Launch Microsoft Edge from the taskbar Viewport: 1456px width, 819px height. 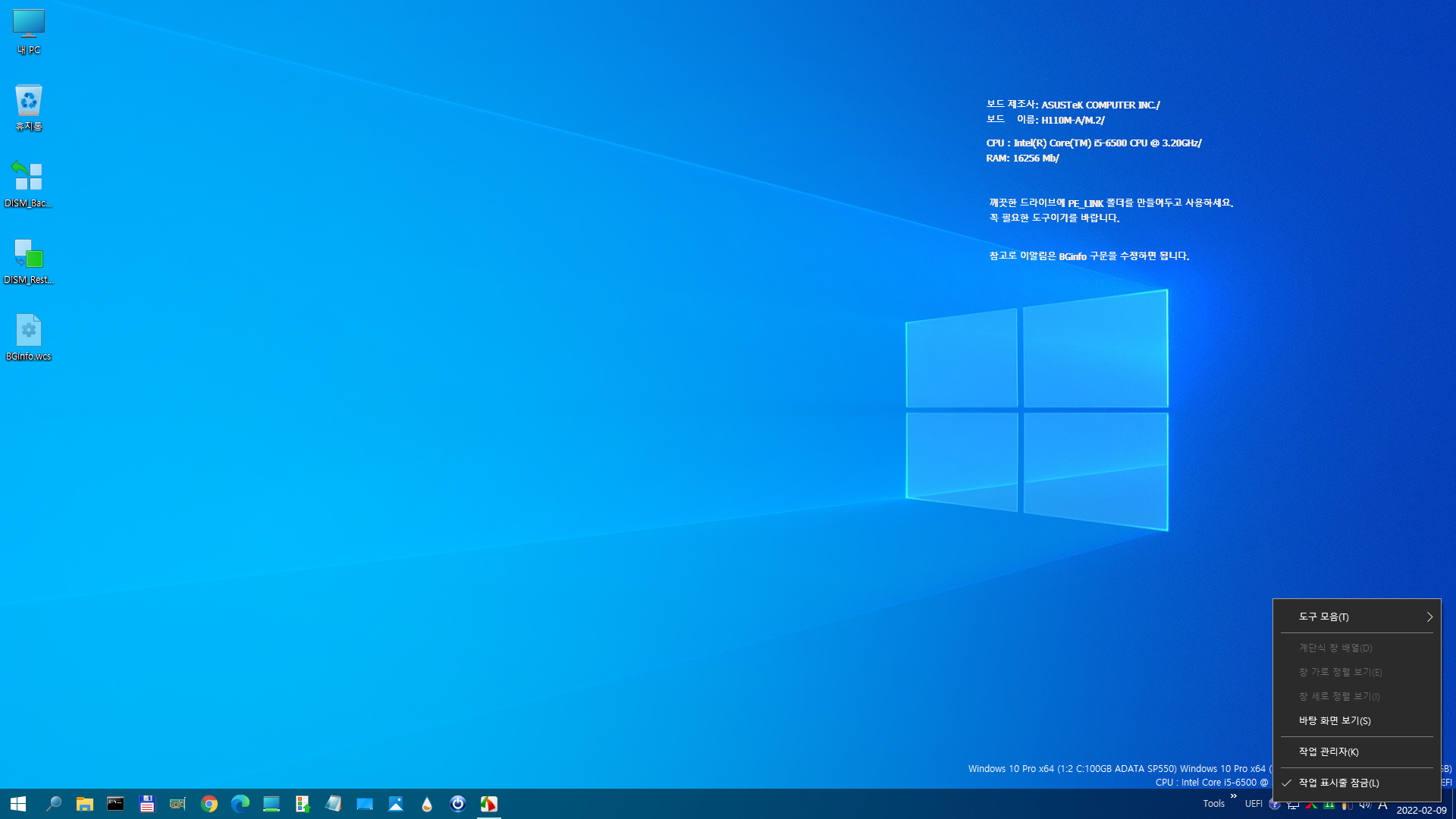[x=240, y=804]
